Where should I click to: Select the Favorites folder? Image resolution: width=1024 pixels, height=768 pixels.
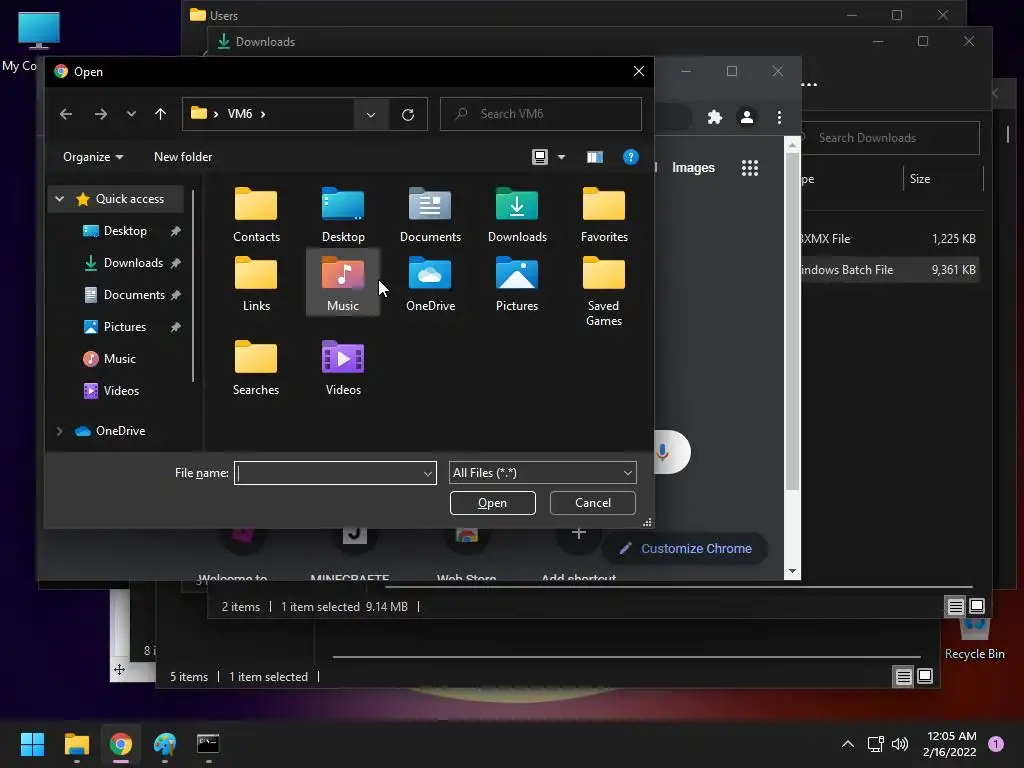point(604,215)
